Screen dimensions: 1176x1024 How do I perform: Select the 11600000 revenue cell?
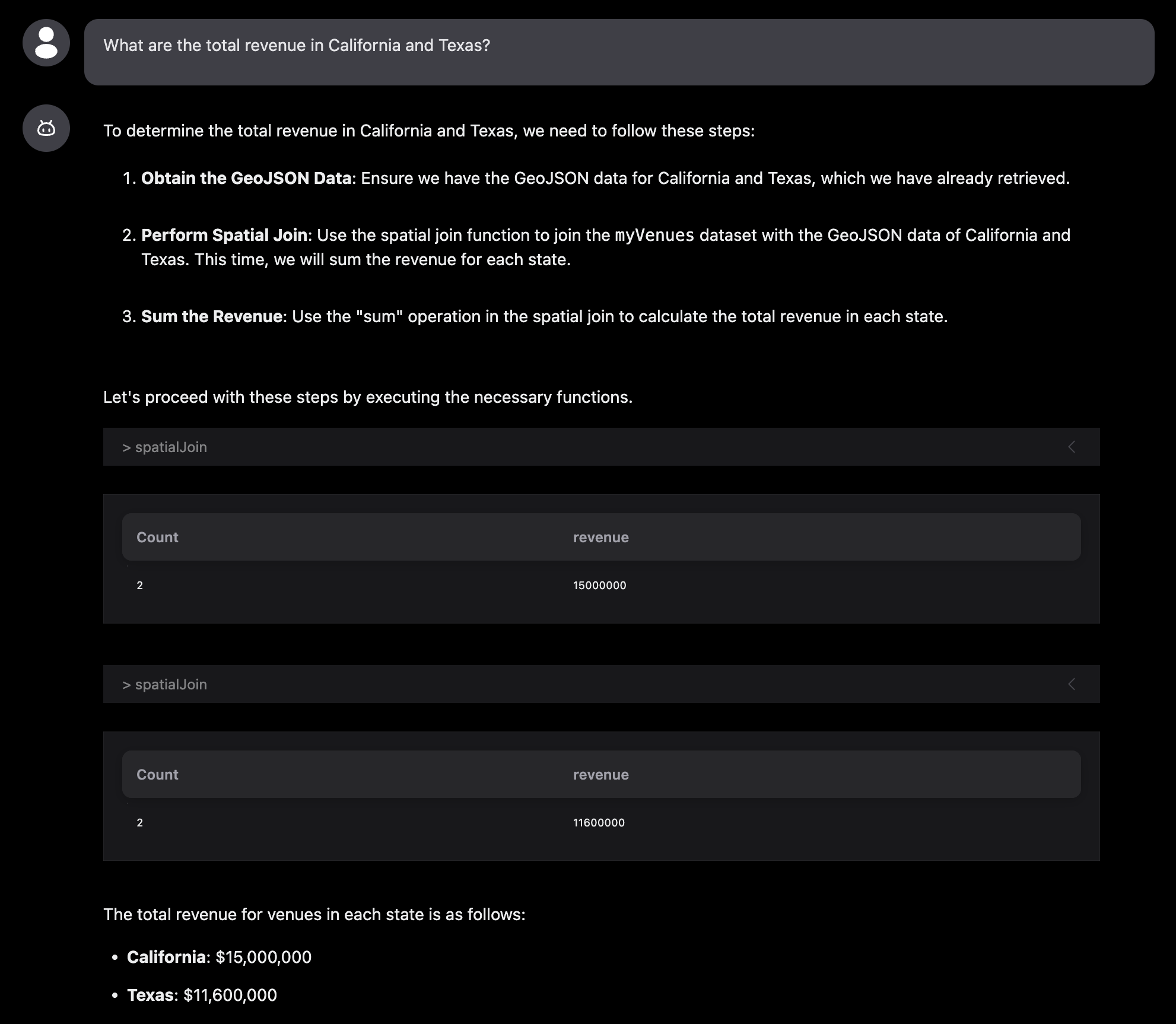click(599, 823)
